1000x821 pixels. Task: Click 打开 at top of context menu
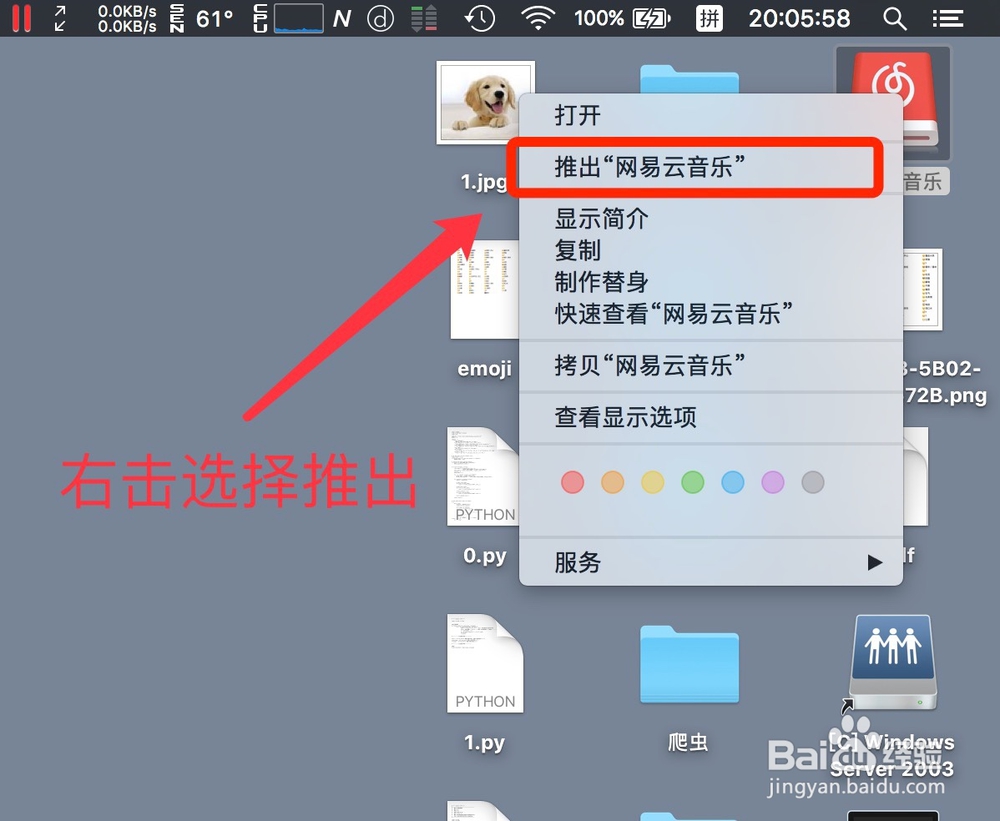[577, 115]
